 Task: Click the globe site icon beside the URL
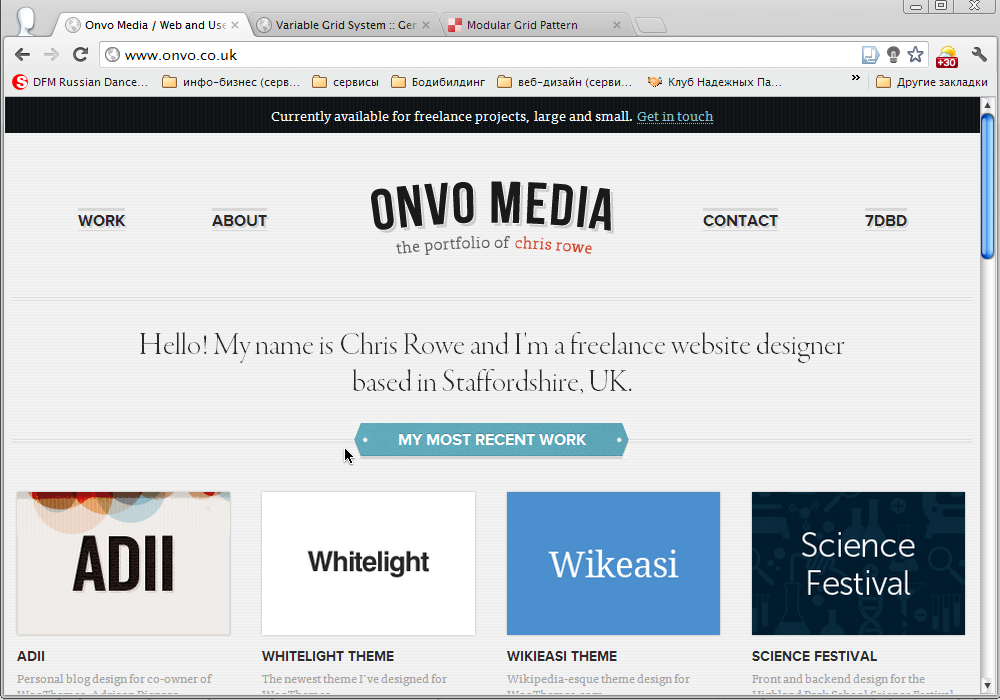[112, 55]
